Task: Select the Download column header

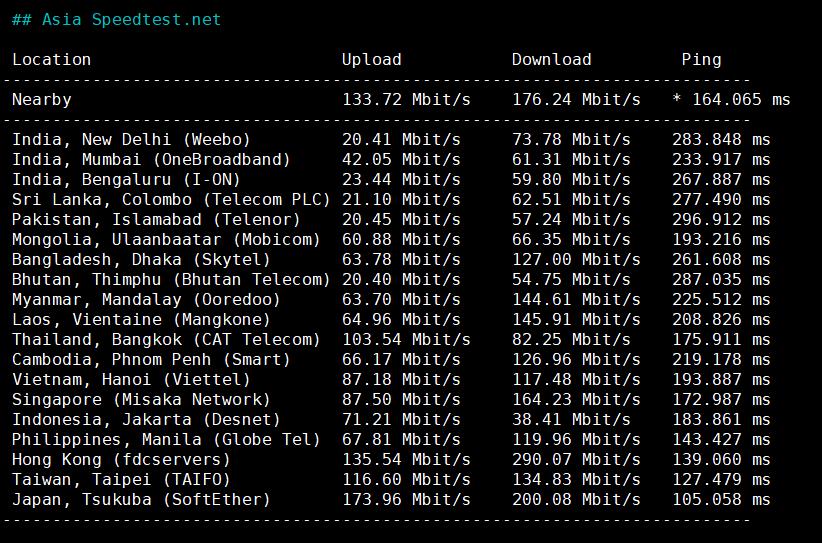Action: click(x=551, y=59)
